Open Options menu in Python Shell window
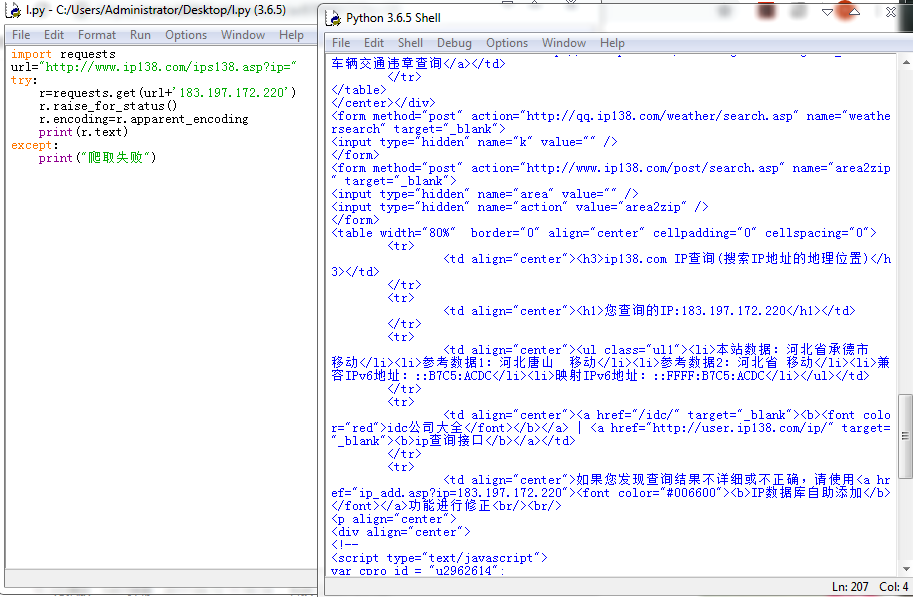913x597 pixels. point(507,43)
